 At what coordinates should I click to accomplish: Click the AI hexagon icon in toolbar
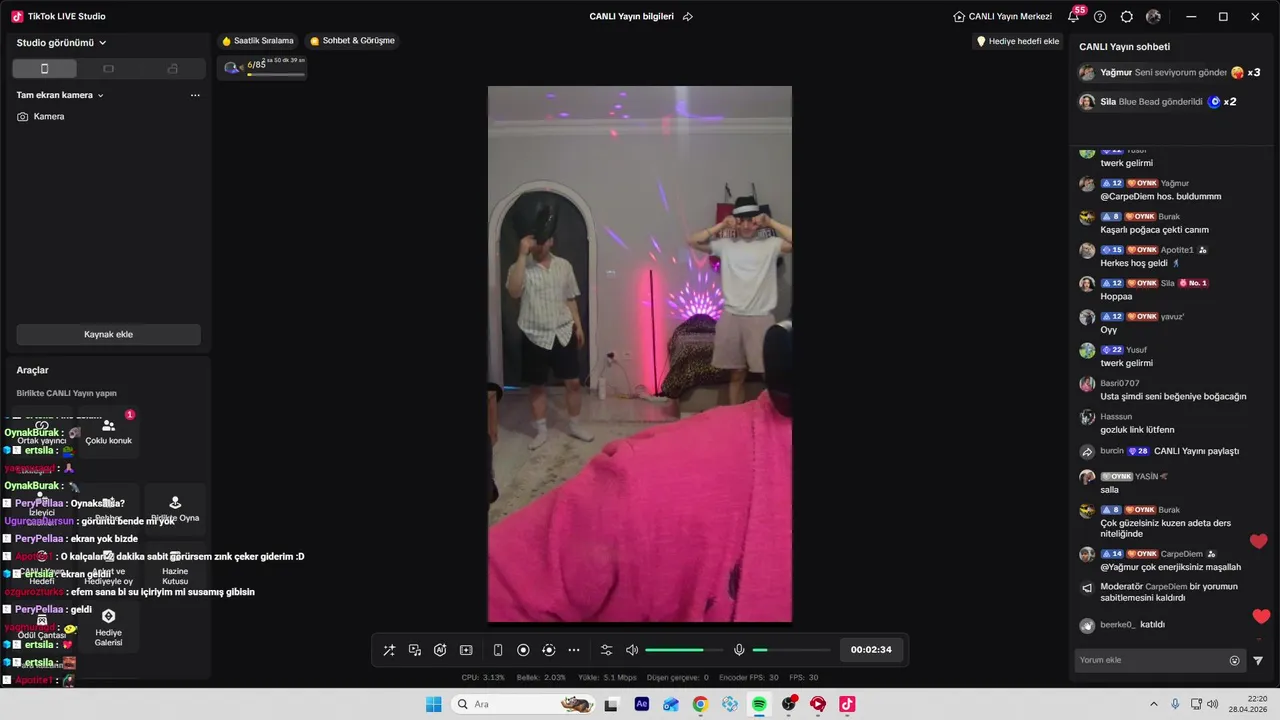coord(440,650)
